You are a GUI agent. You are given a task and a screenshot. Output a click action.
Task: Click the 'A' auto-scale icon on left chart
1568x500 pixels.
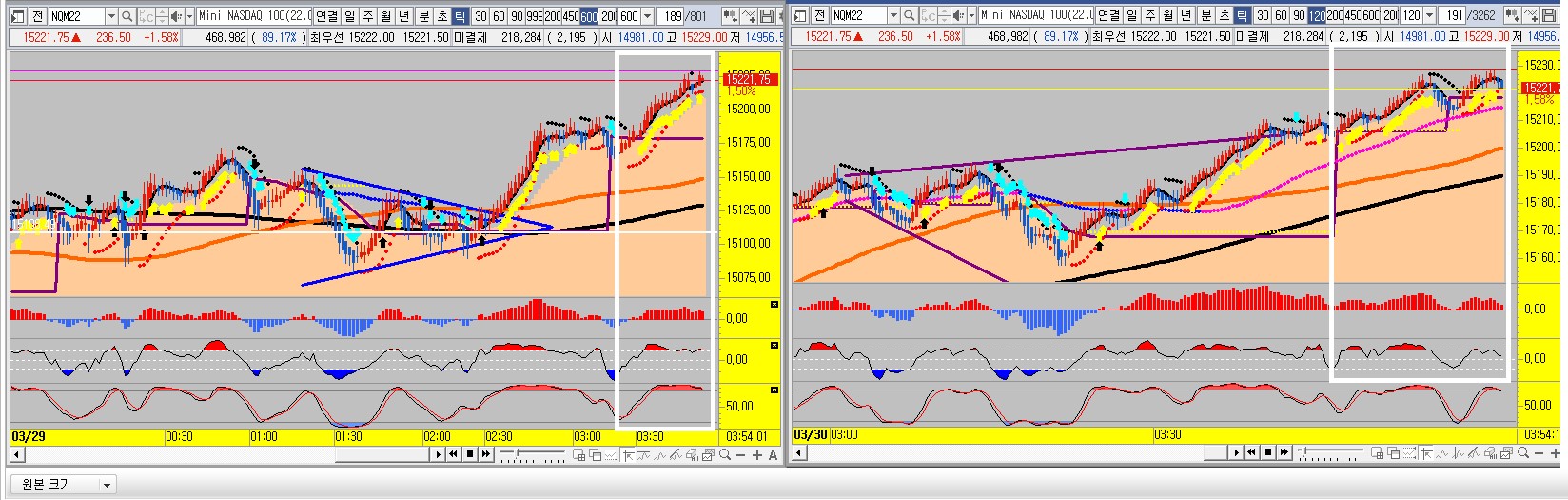772,455
